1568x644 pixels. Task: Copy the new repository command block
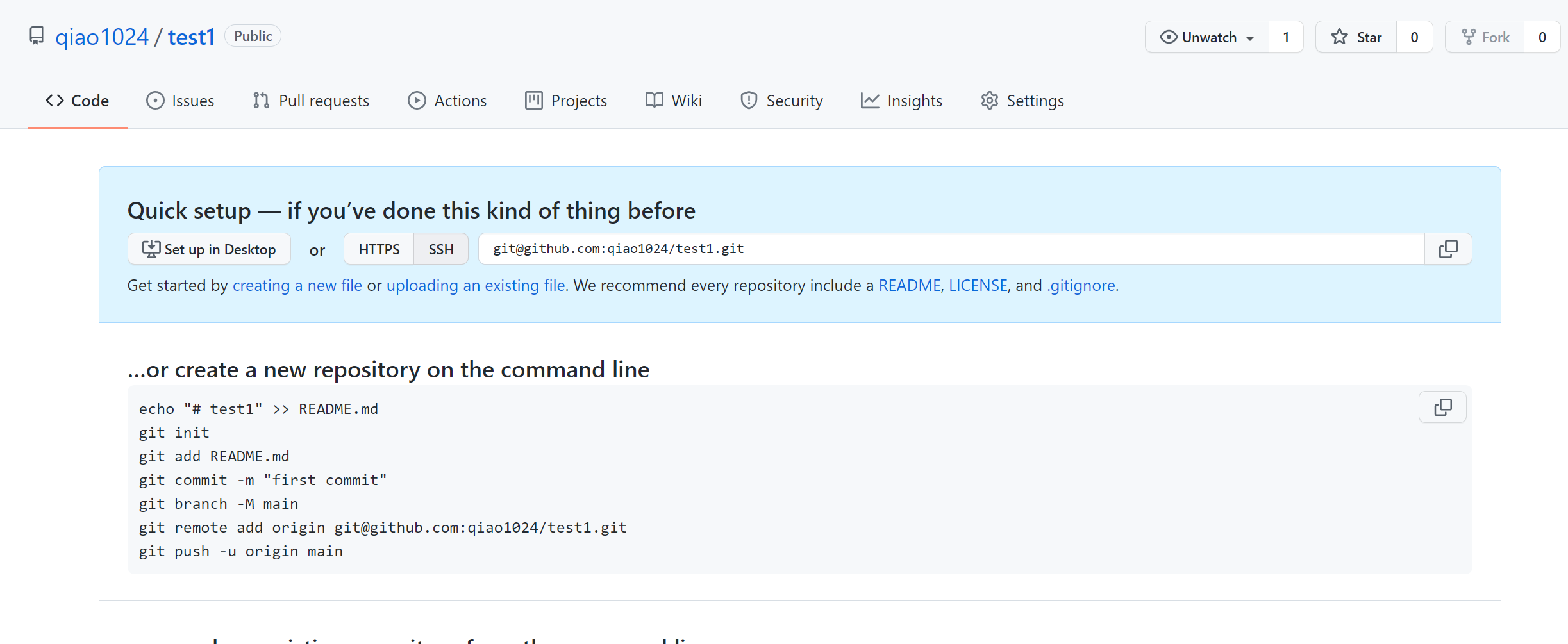pos(1442,407)
